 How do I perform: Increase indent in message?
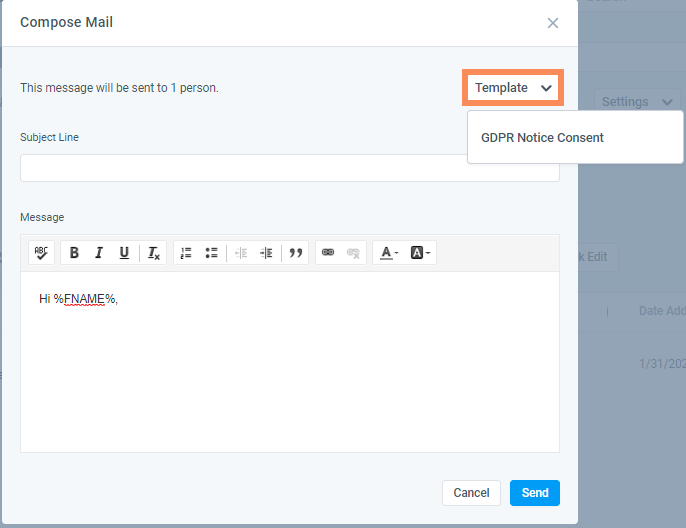click(266, 253)
